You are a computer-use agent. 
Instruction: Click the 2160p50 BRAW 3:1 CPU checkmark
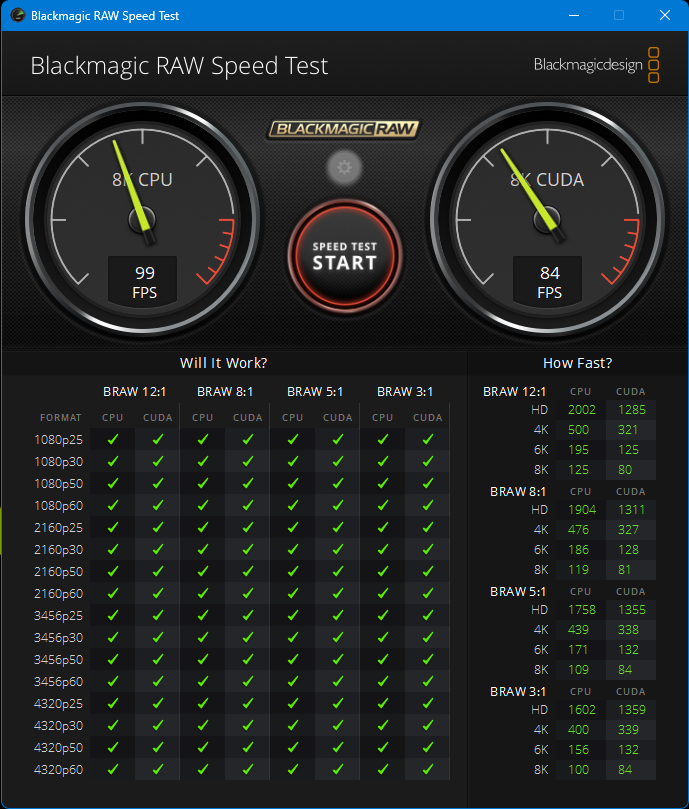(382, 572)
